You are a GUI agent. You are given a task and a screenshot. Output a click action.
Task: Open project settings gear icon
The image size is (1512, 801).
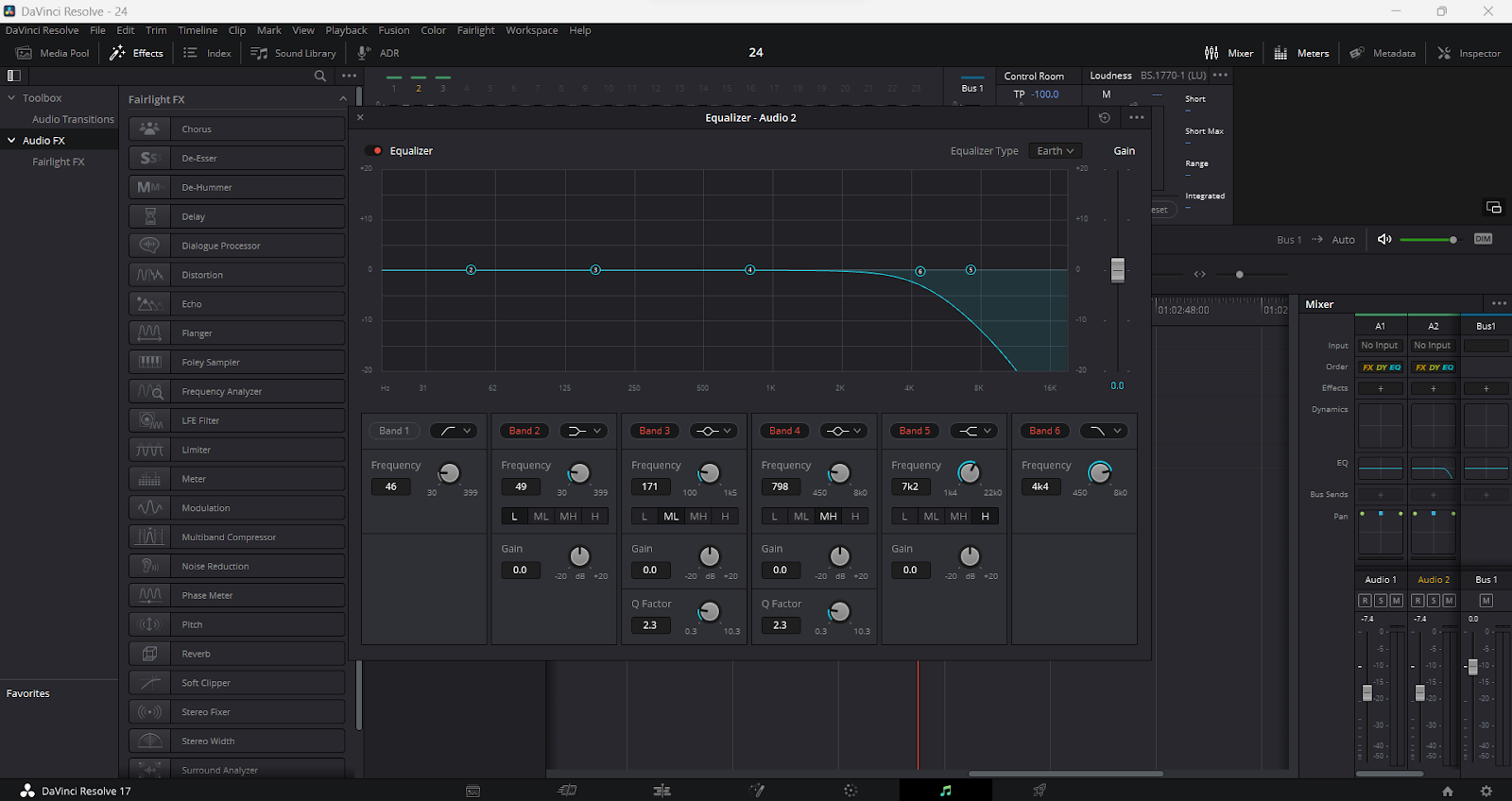coord(1486,792)
